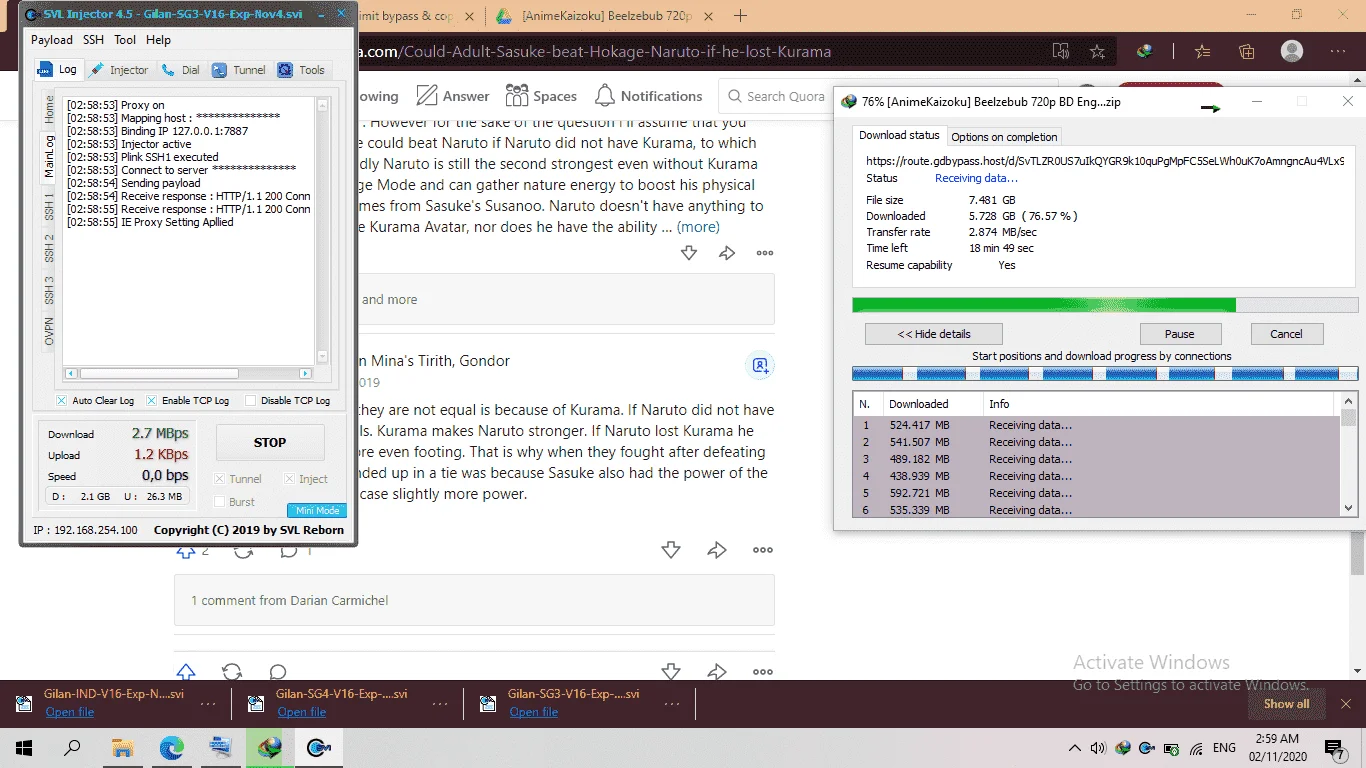Add page to favorites star icon

1097,52
